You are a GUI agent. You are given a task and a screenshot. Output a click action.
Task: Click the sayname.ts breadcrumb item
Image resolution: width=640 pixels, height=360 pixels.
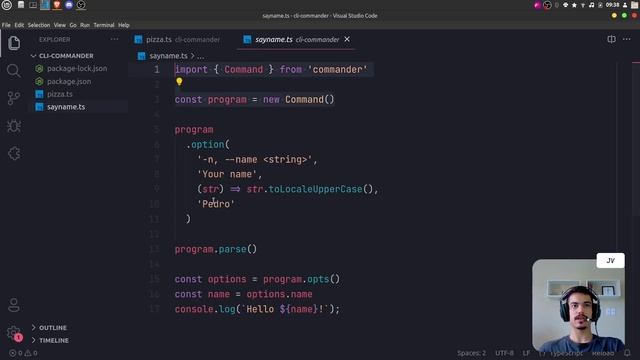[x=168, y=56]
